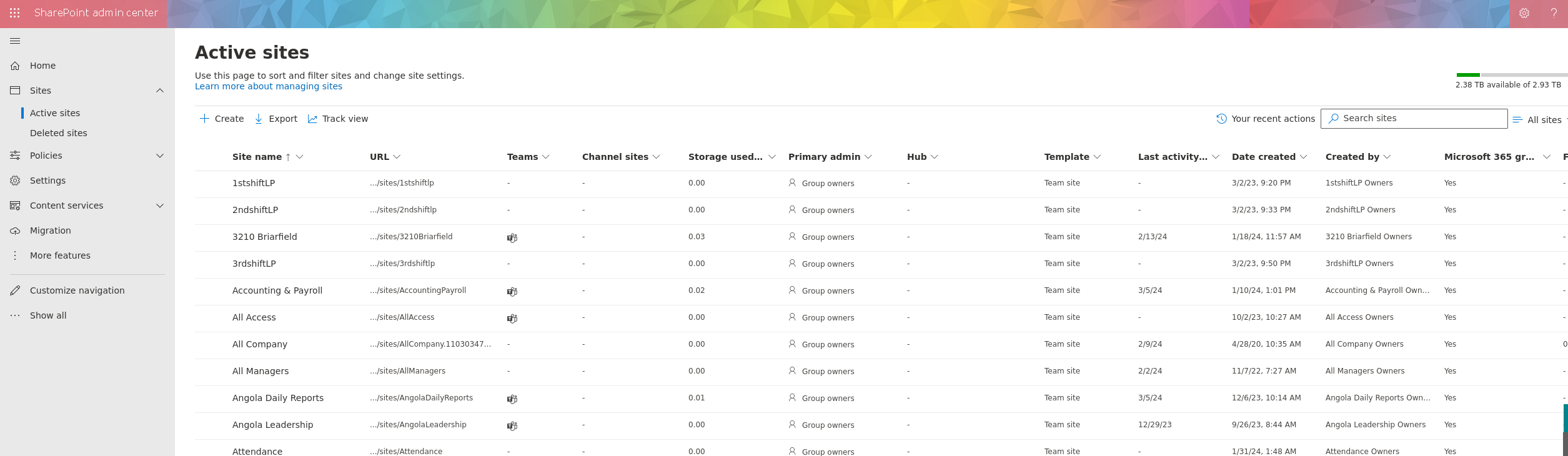Open the Accounting & Payroll site name

point(277,290)
